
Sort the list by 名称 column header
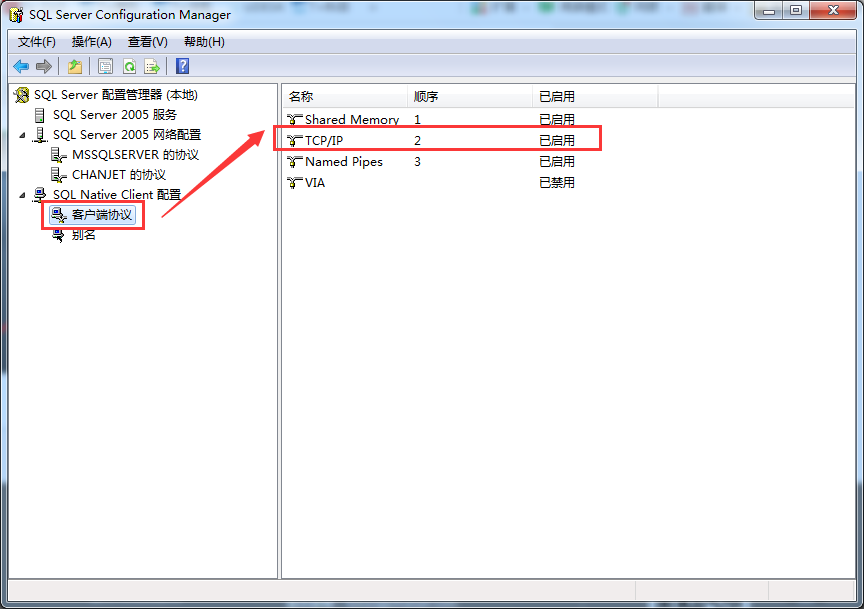pyautogui.click(x=345, y=96)
